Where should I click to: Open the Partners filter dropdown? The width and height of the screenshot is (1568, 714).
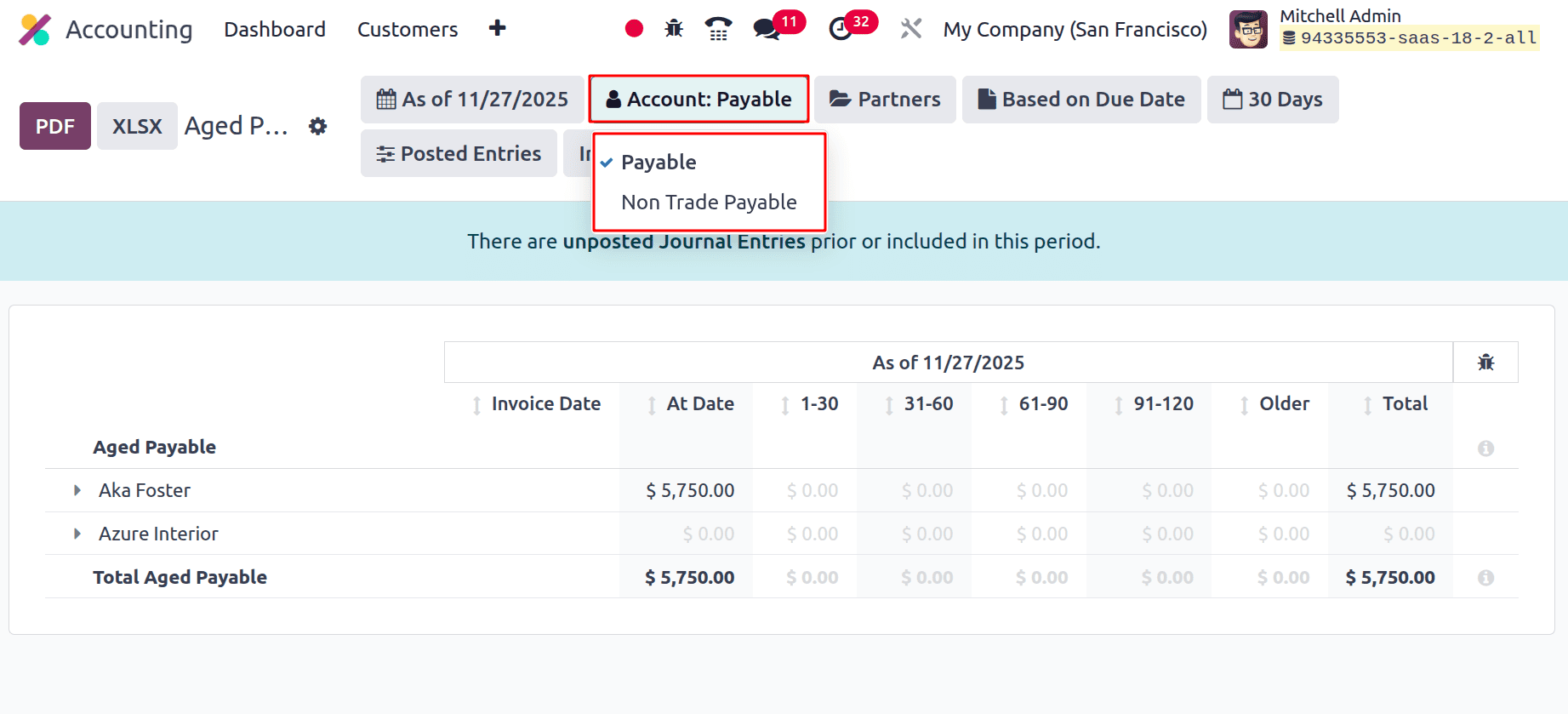[885, 100]
